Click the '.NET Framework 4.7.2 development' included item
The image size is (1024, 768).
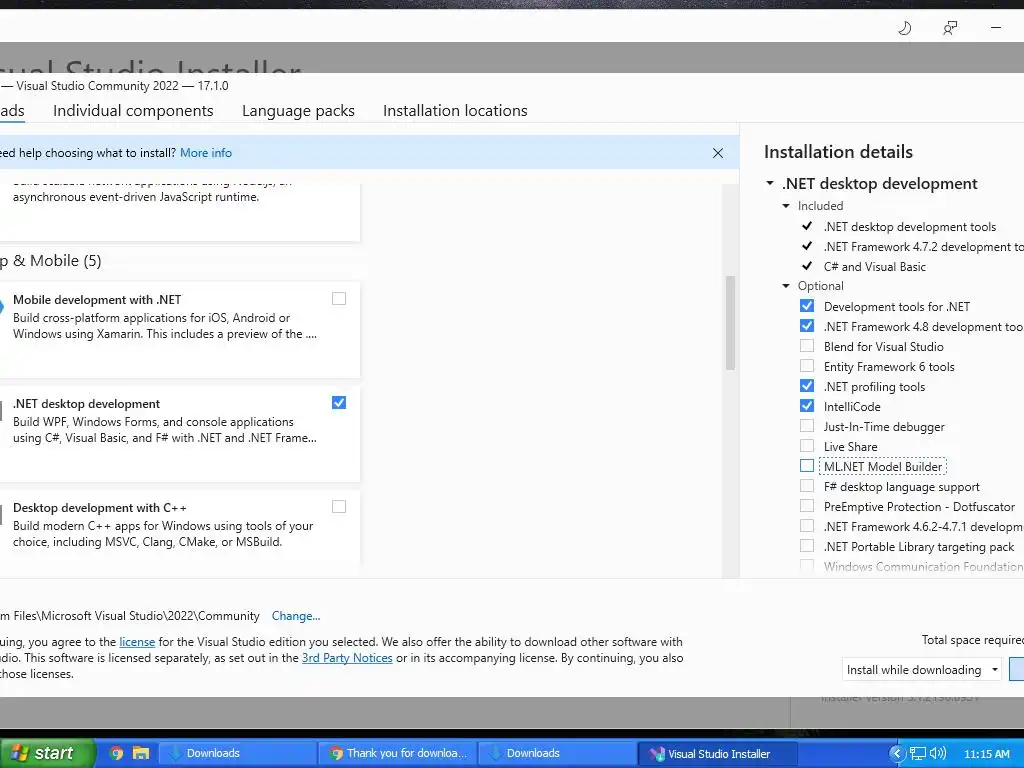(923, 247)
